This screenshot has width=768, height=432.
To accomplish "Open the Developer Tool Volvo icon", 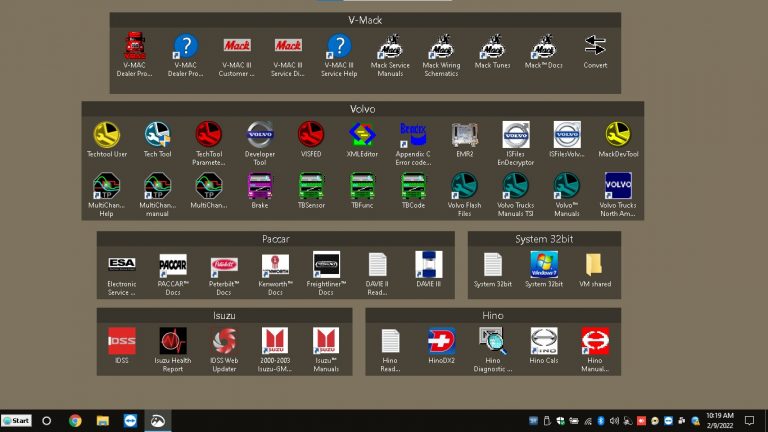I will pos(259,136).
